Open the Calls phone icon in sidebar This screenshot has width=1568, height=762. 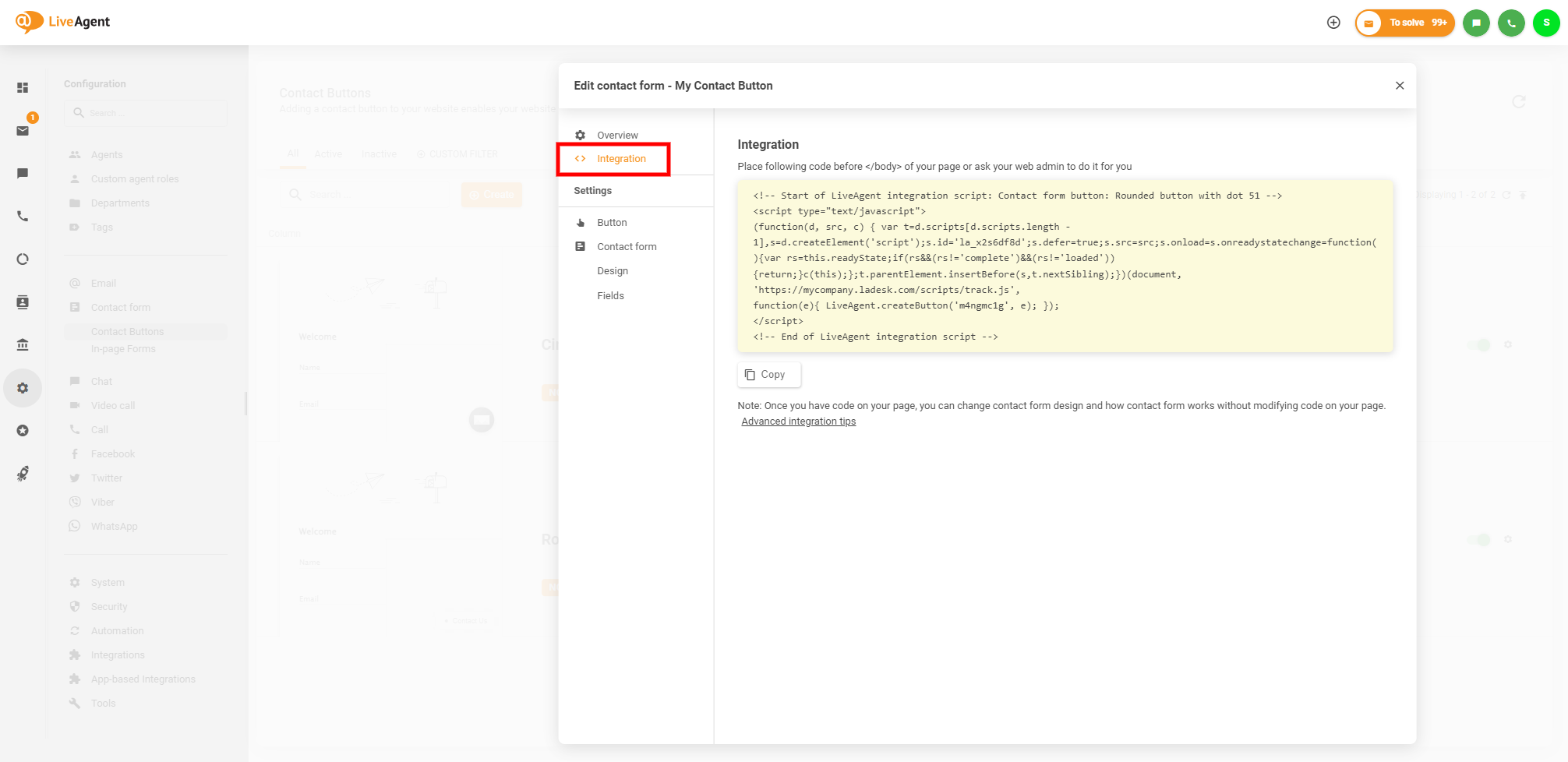[23, 216]
